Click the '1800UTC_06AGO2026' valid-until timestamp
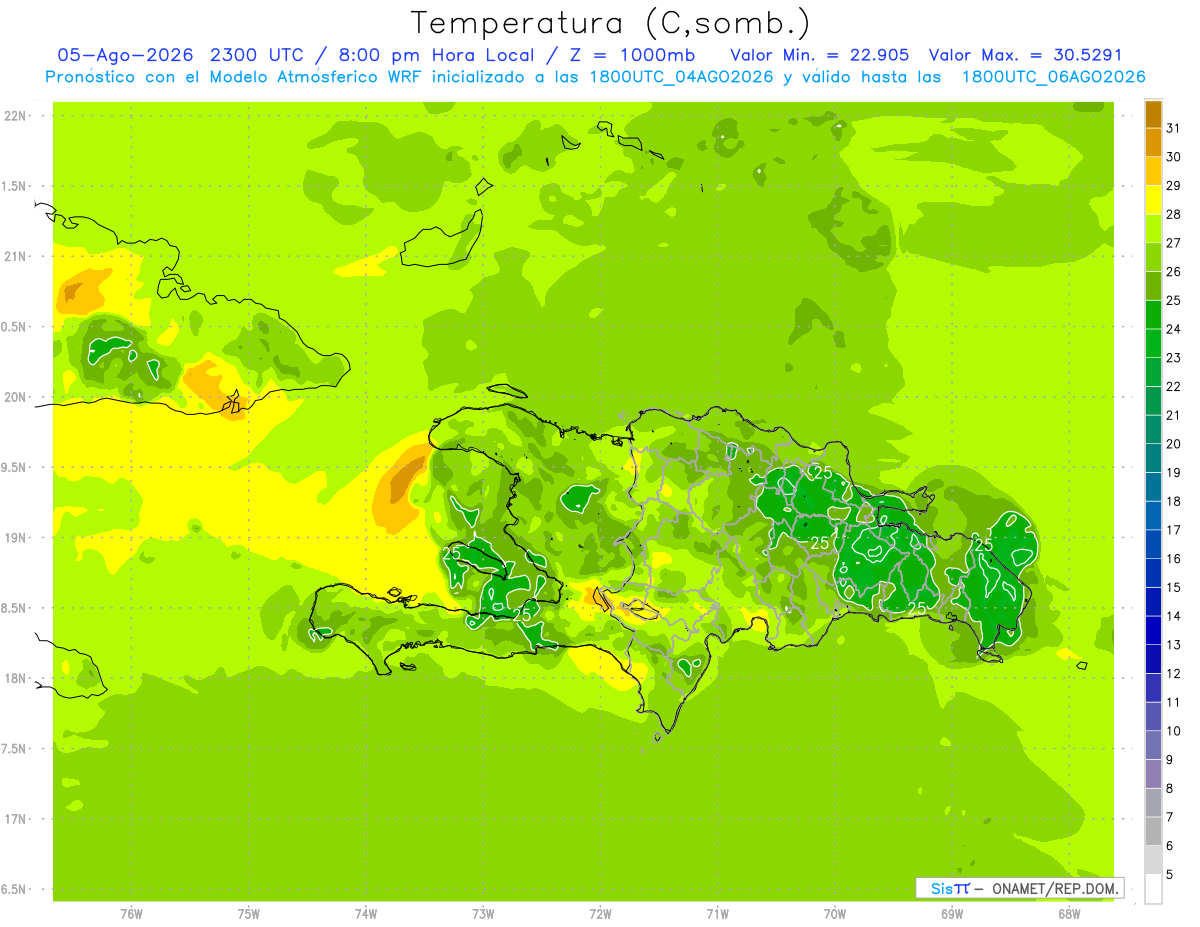 (x=1054, y=77)
